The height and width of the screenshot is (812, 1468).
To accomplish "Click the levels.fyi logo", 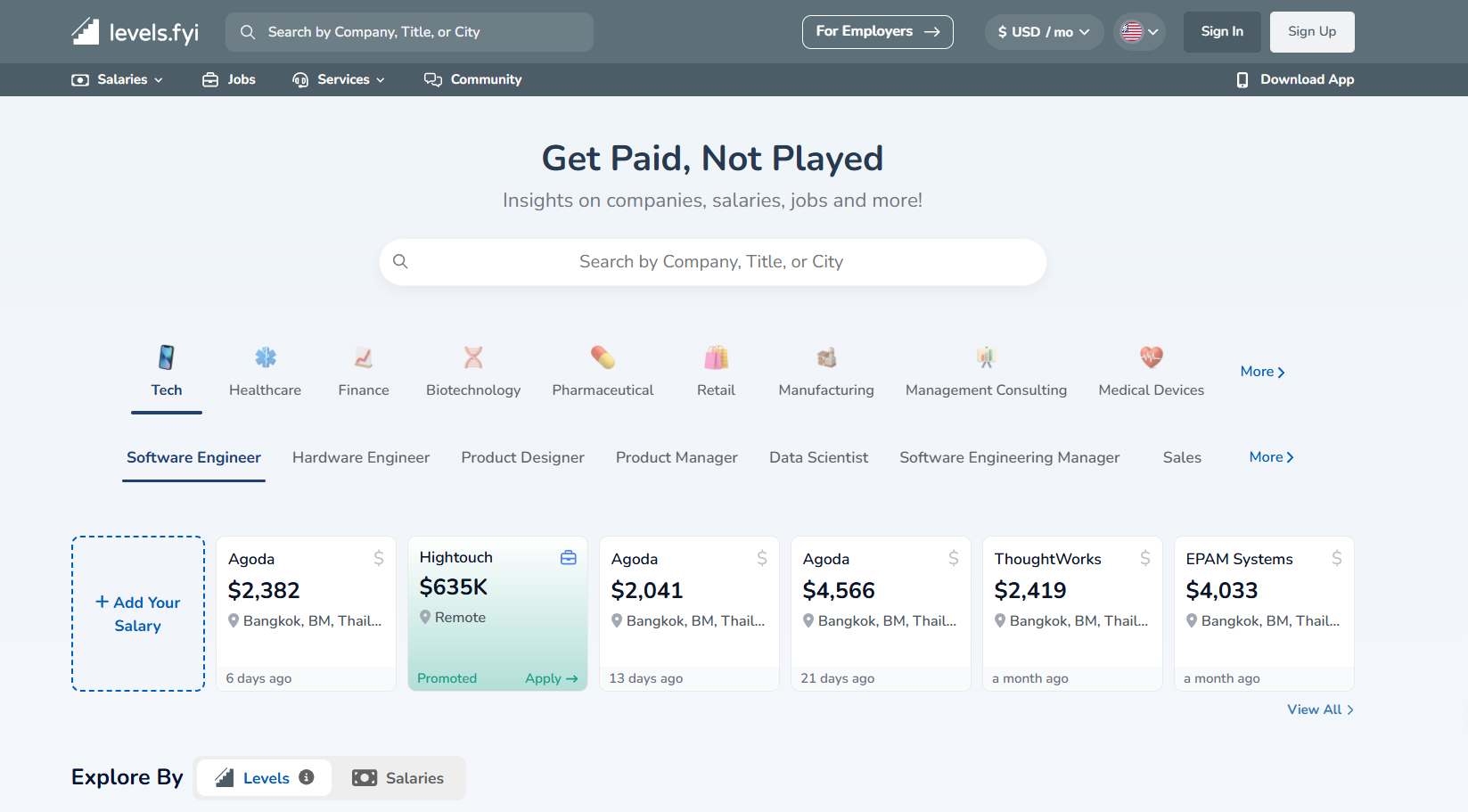I will point(135,32).
